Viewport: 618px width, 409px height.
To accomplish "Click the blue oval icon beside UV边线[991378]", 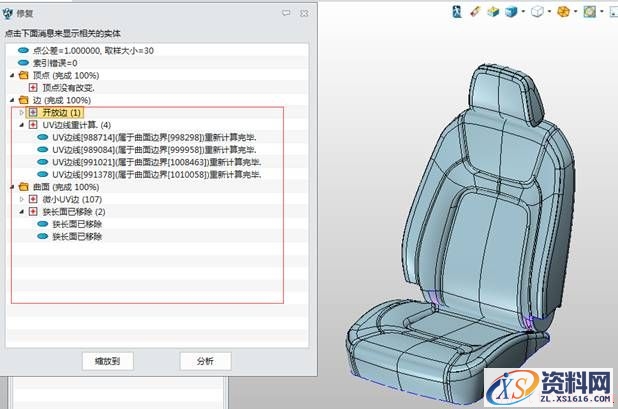I will click(43, 175).
